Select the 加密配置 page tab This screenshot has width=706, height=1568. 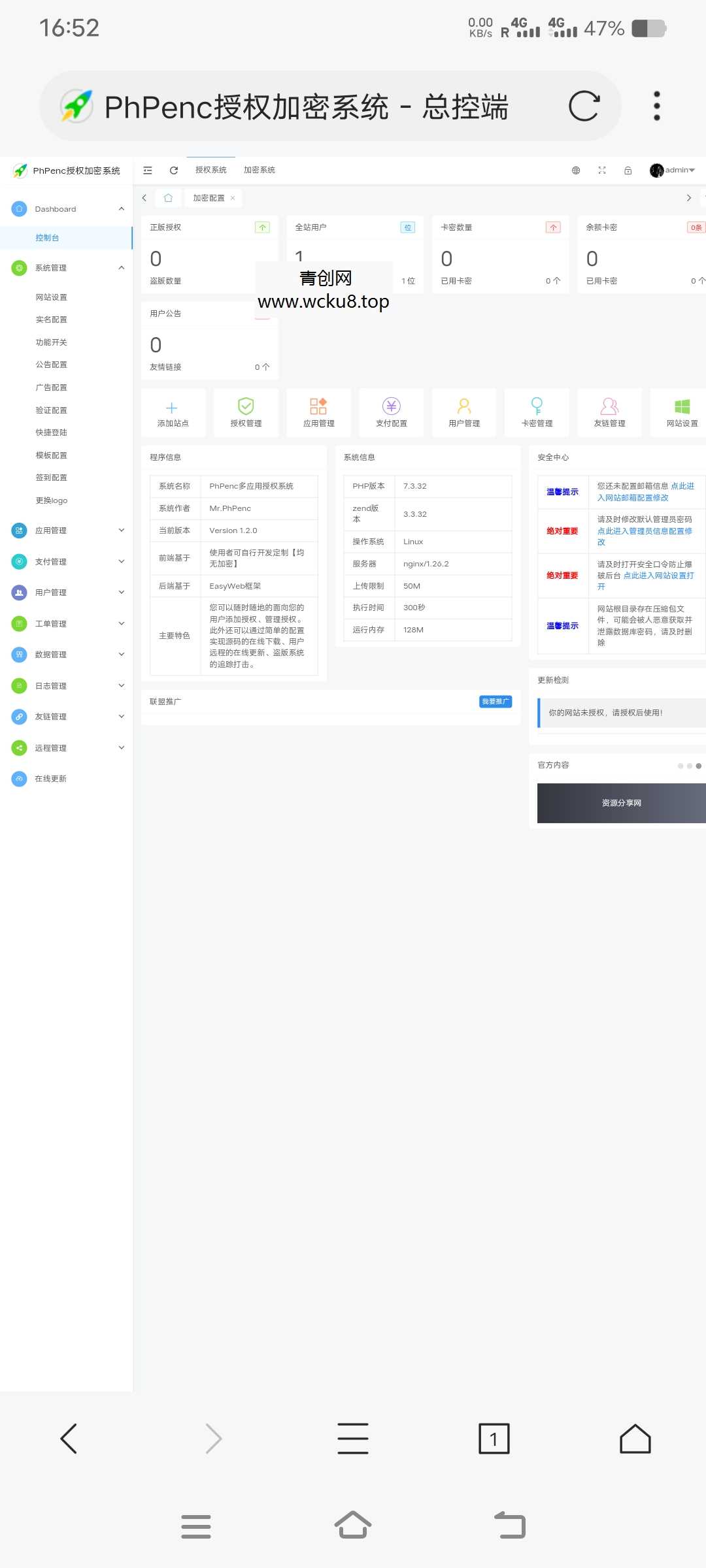coord(209,198)
